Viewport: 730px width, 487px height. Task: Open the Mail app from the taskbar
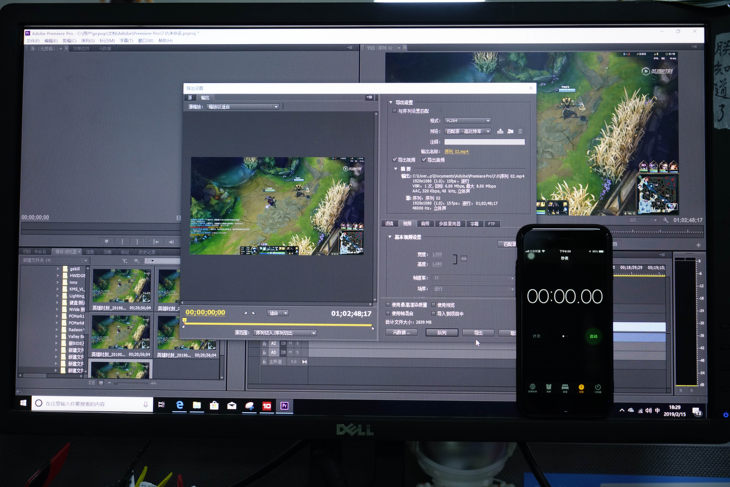[231, 406]
